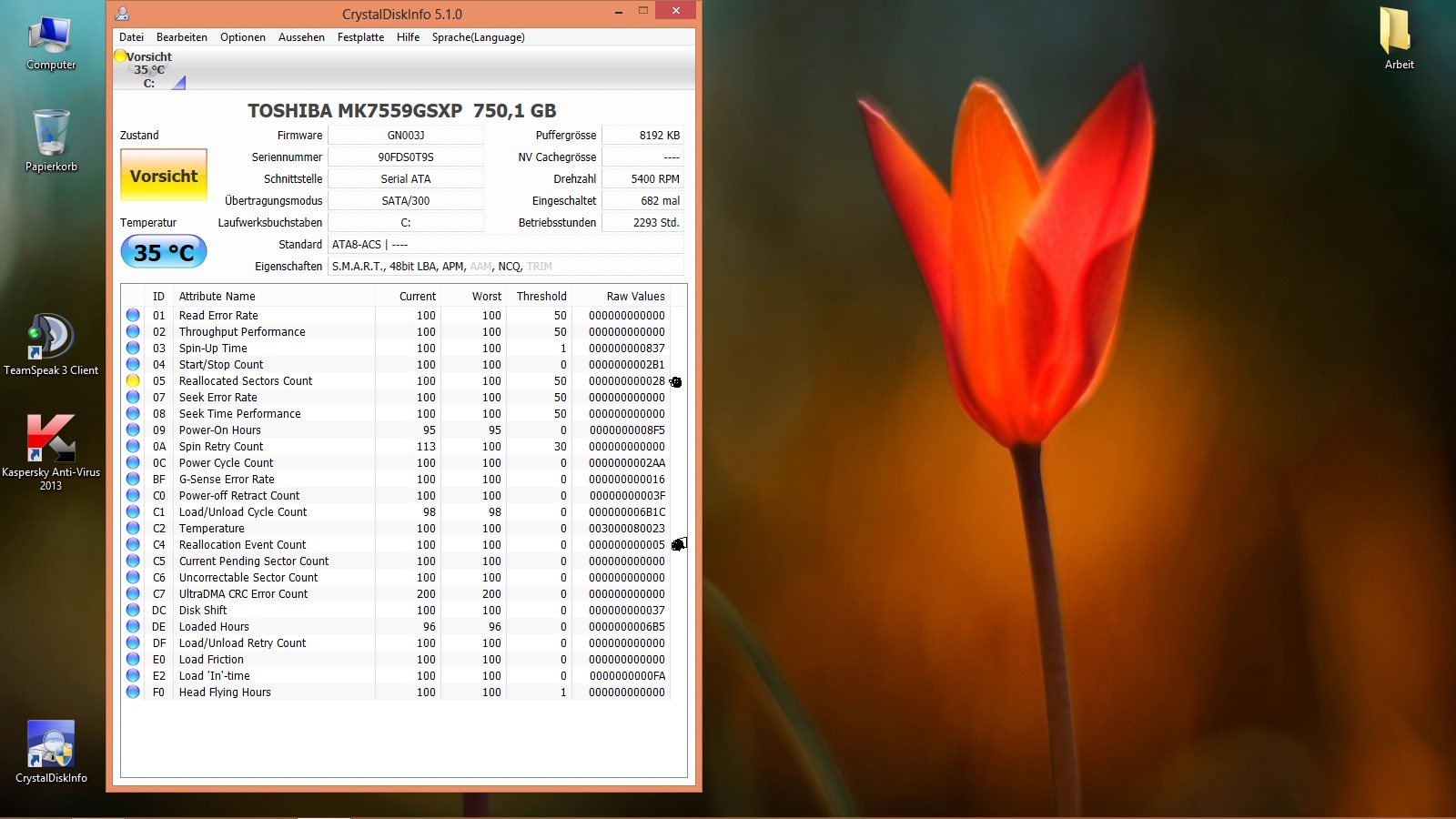Click the Puffergrösse field 8192 KB
Screen dimensions: 1456x819
(x=642, y=136)
